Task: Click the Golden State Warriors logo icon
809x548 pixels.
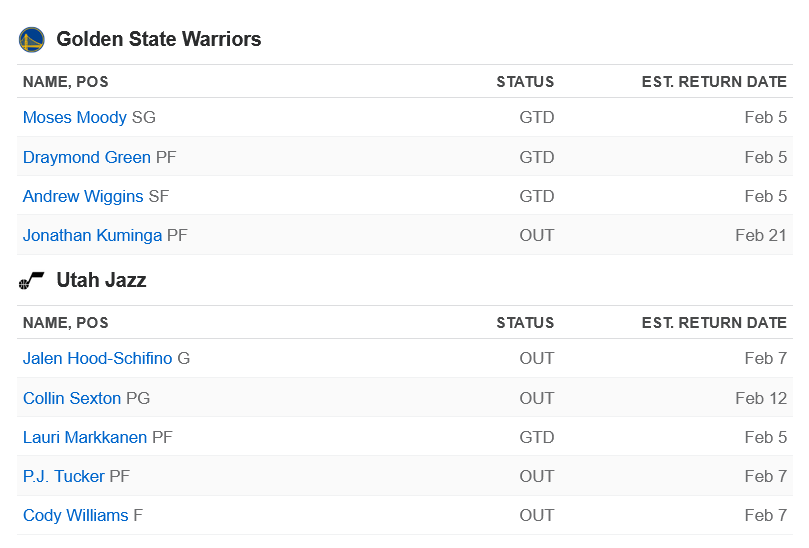Action: click(31, 40)
